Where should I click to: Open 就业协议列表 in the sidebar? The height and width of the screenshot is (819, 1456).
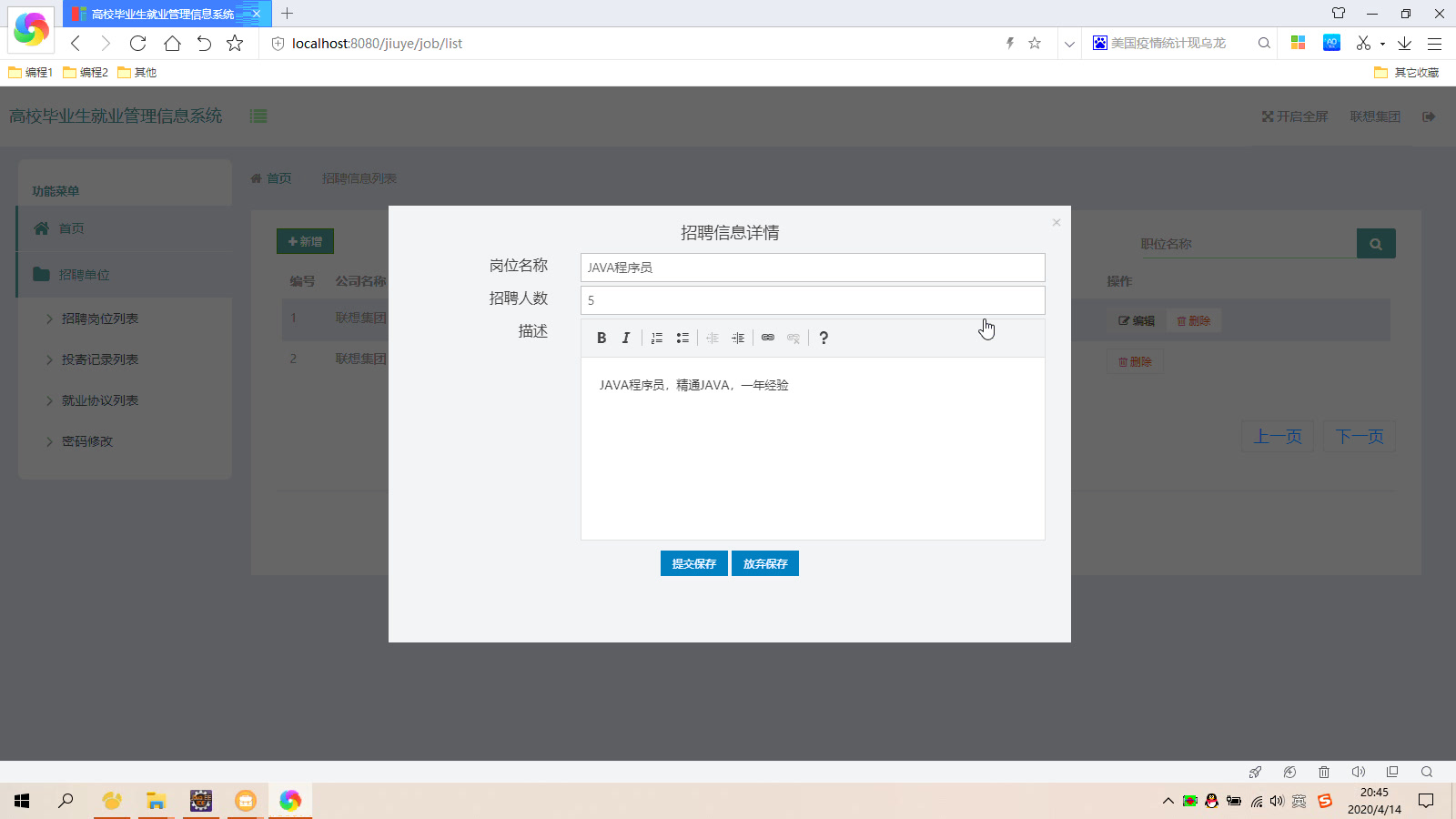pyautogui.click(x=100, y=400)
